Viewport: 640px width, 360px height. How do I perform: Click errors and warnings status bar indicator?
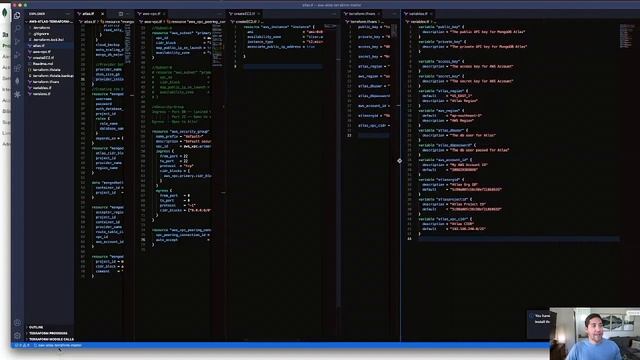[x=22, y=345]
